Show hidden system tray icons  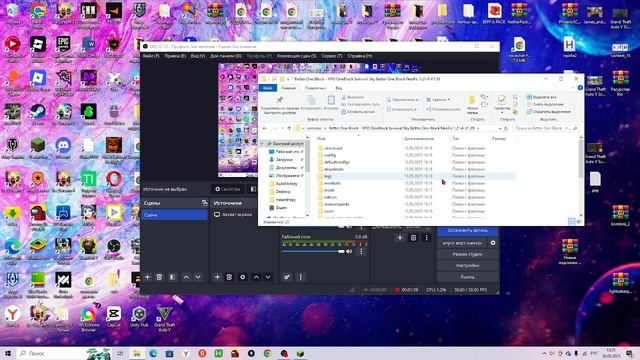(544, 353)
